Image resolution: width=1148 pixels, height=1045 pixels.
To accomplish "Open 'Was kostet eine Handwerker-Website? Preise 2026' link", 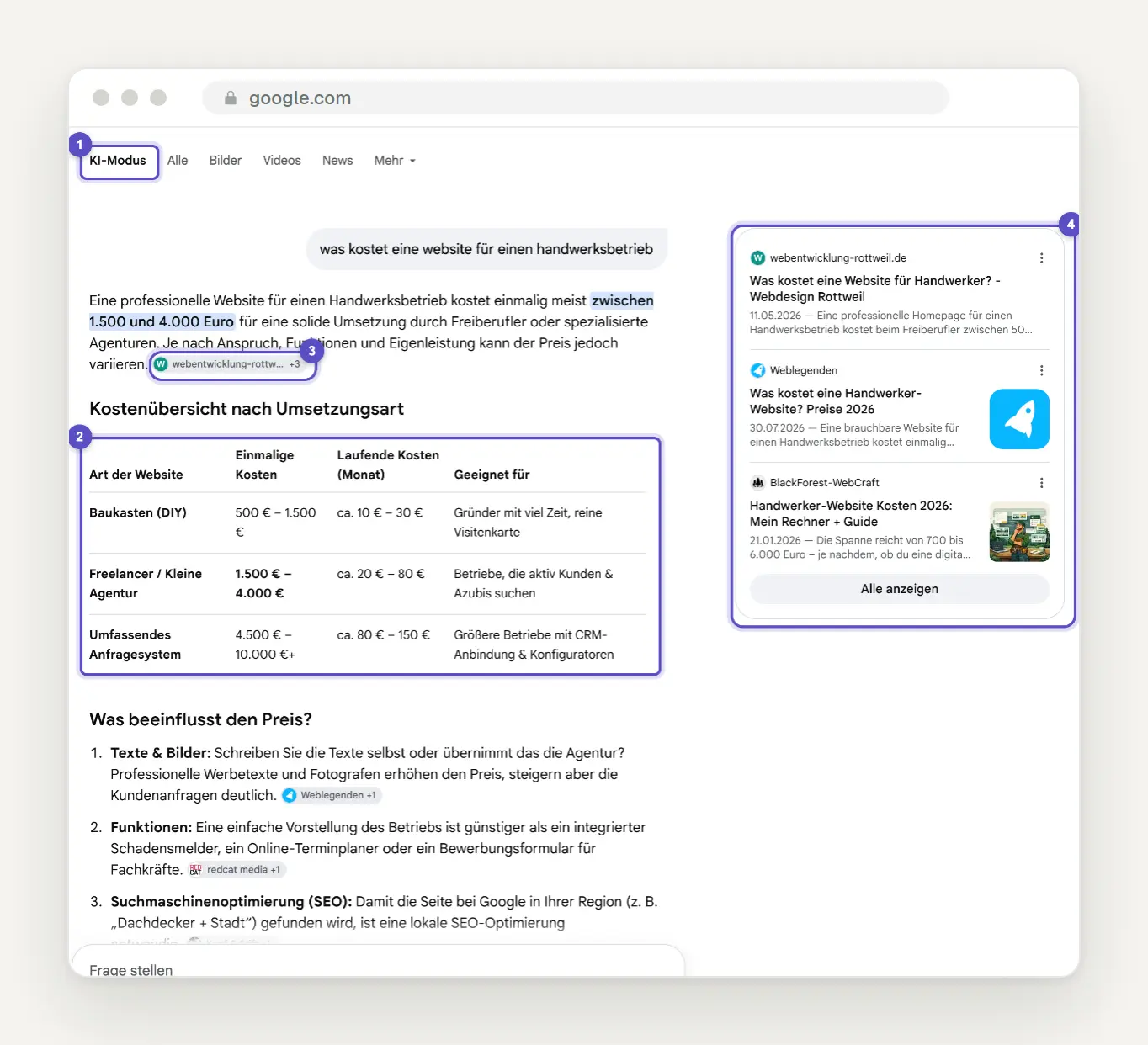I will pyautogui.click(x=836, y=401).
